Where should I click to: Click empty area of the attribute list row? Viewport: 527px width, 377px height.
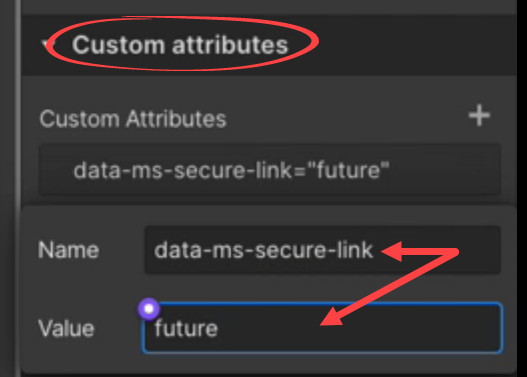(x=444, y=170)
